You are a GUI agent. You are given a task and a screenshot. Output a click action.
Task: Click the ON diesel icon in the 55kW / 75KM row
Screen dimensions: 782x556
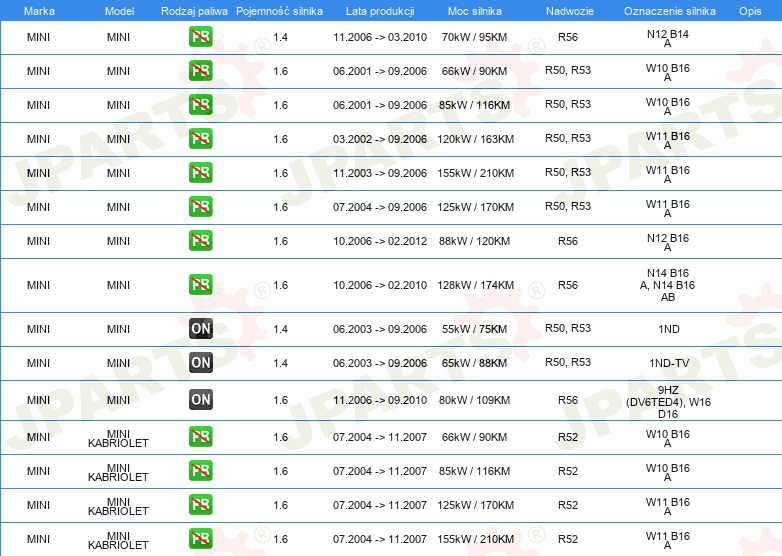[200, 329]
